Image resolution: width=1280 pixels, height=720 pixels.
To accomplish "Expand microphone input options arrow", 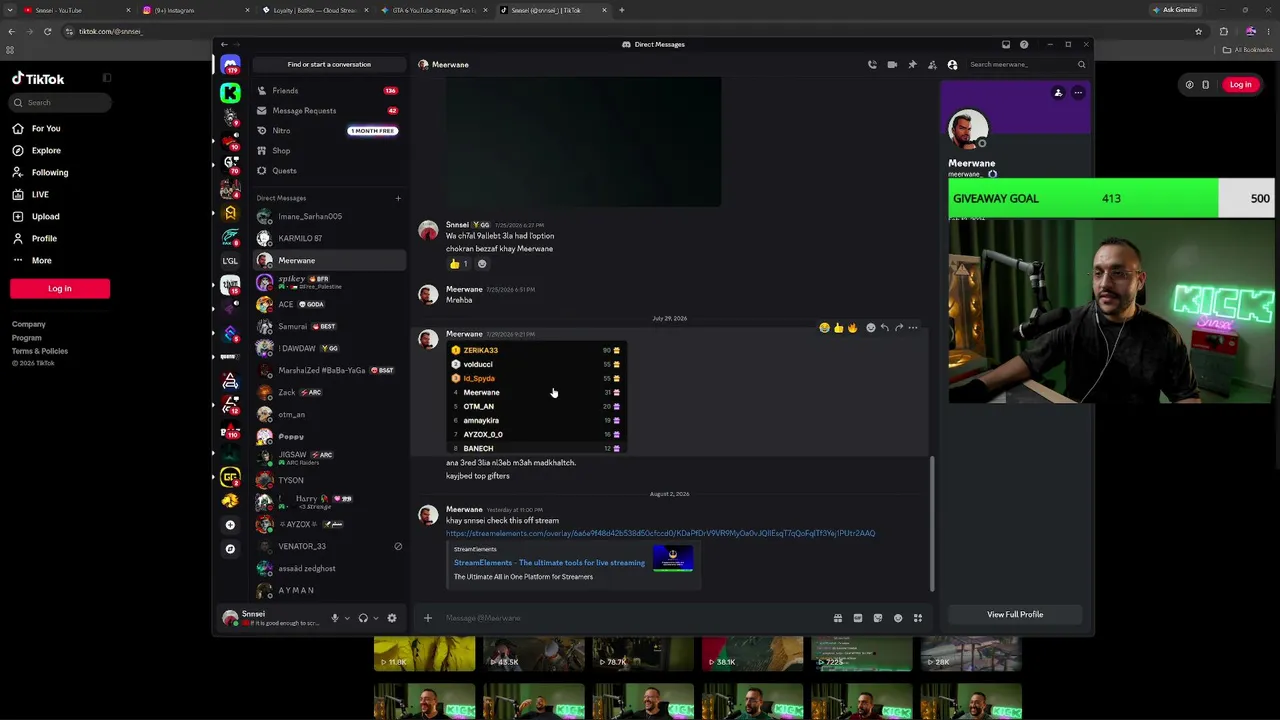I will [347, 618].
